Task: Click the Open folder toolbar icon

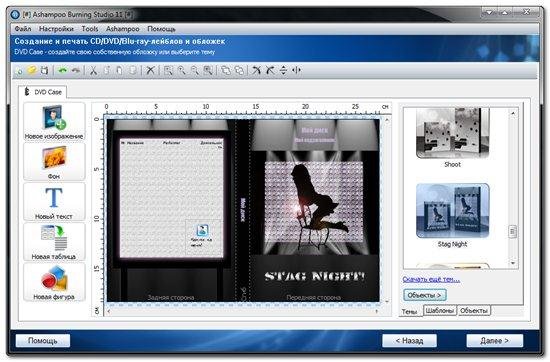Action: (32, 71)
